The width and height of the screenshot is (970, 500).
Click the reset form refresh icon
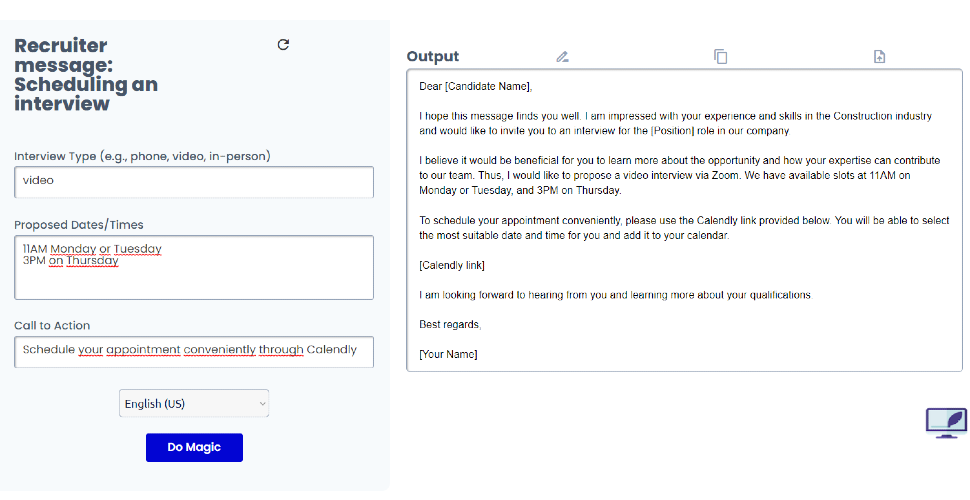pyautogui.click(x=283, y=45)
